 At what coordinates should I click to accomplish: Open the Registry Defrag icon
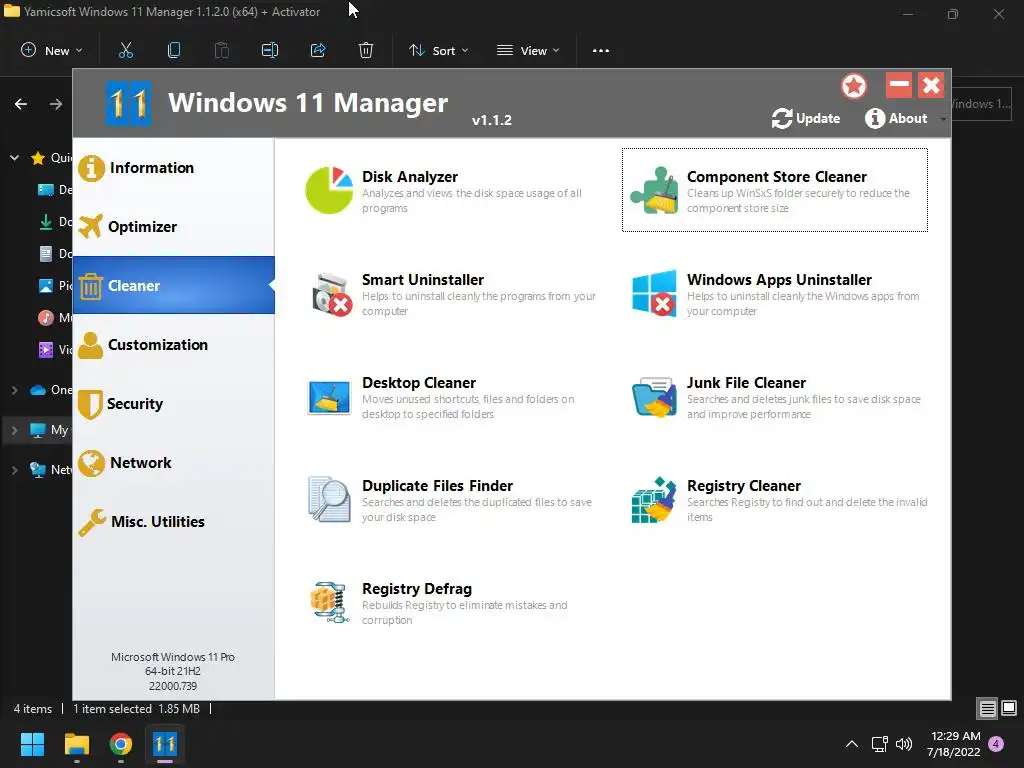click(x=330, y=602)
